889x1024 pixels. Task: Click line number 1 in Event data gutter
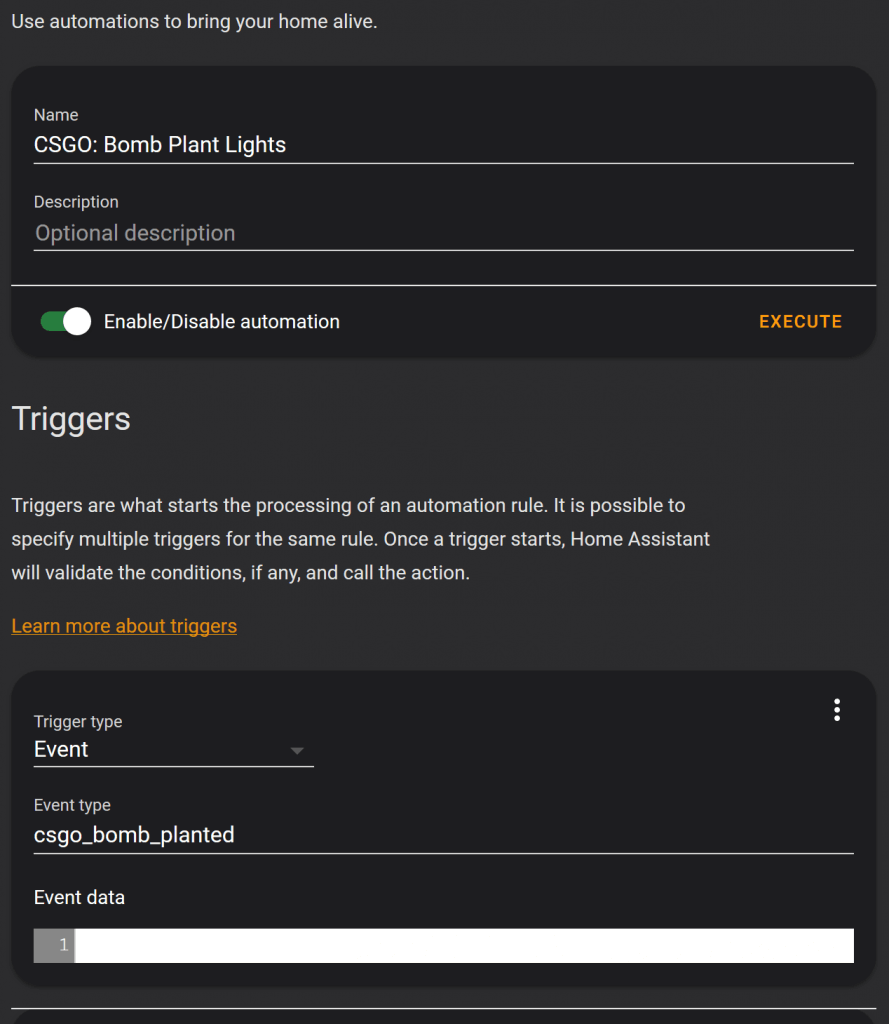pyautogui.click(x=63, y=945)
